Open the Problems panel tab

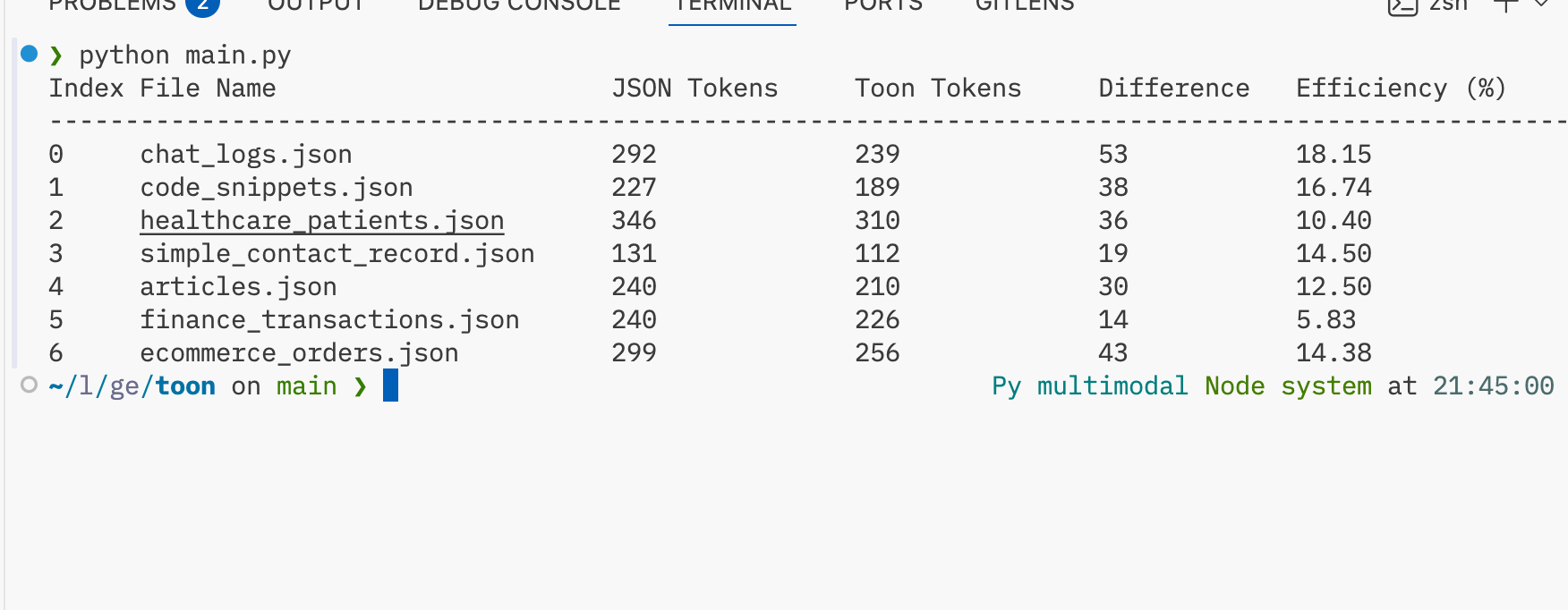pyautogui.click(x=112, y=4)
